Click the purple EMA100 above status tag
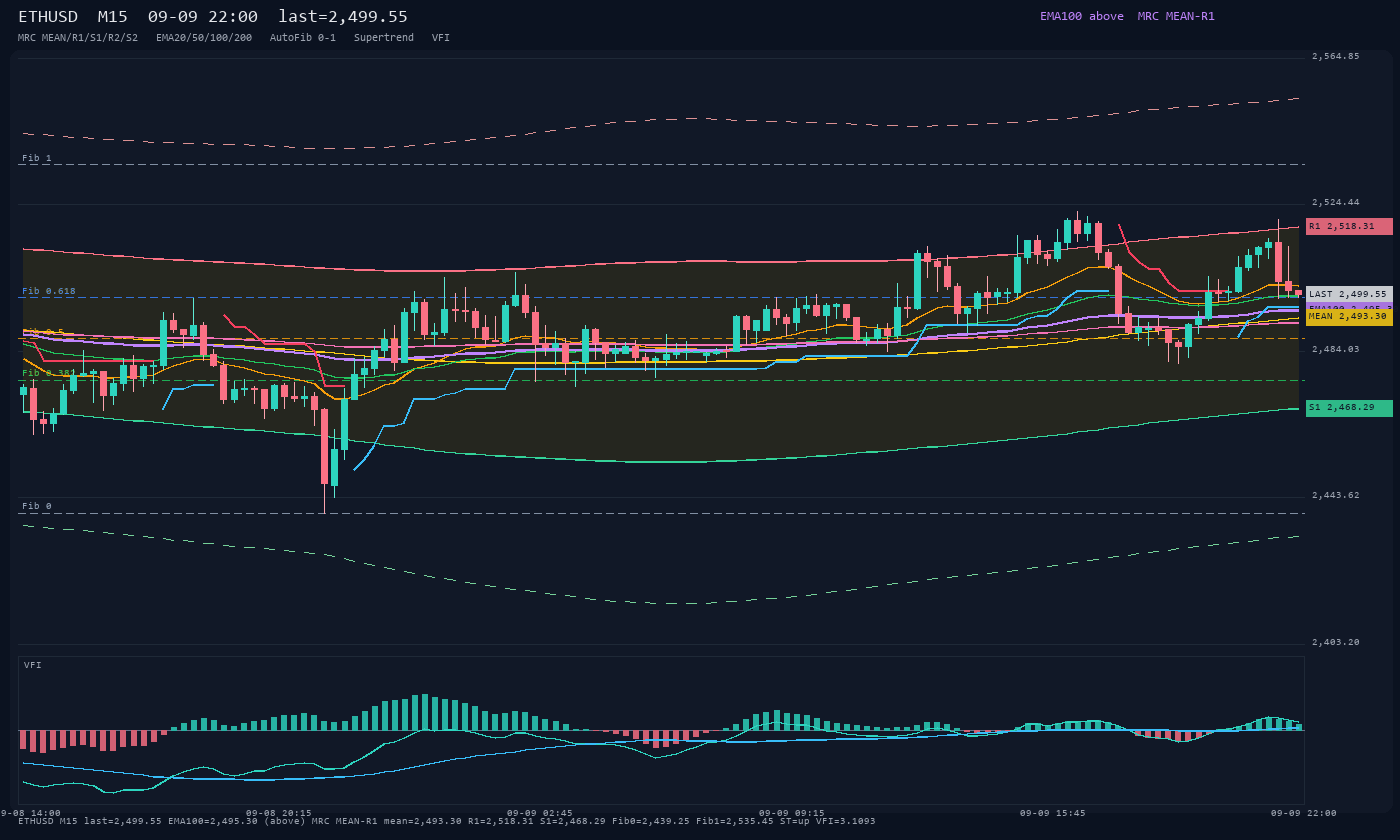This screenshot has width=1400, height=840. click(1081, 16)
